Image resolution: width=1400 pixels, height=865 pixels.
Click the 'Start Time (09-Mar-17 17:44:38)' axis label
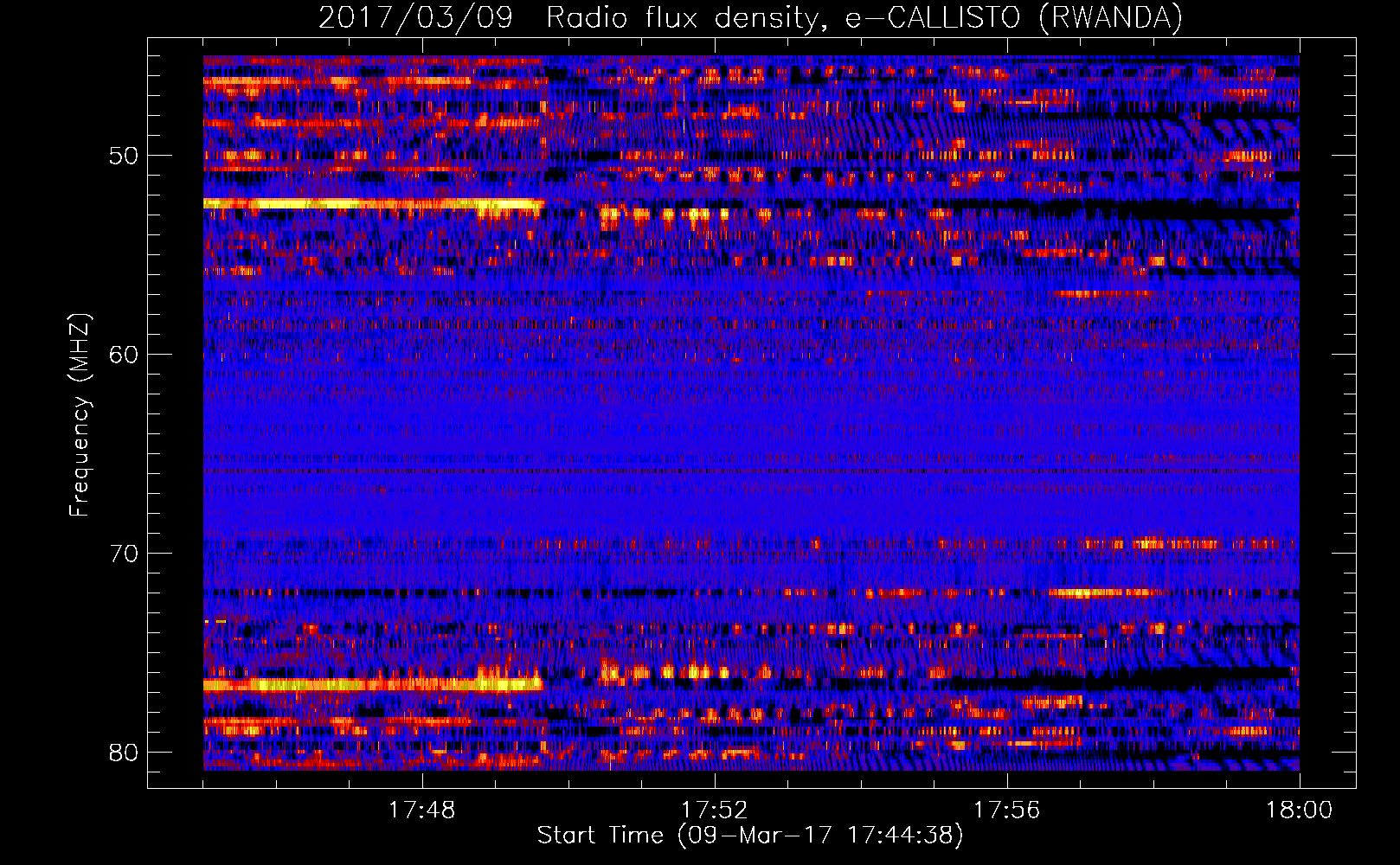[750, 836]
